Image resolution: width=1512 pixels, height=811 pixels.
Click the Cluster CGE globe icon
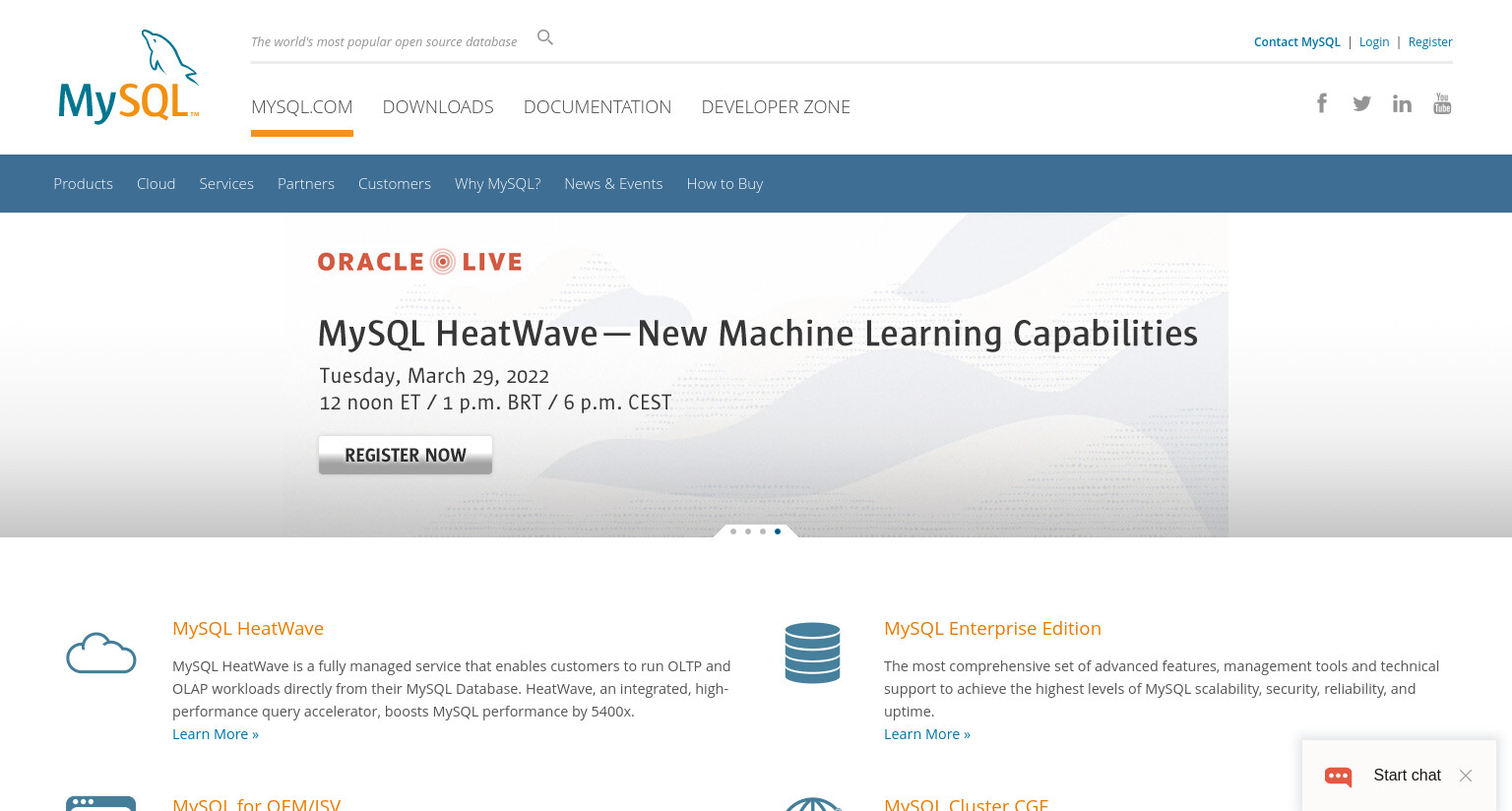[x=812, y=804]
